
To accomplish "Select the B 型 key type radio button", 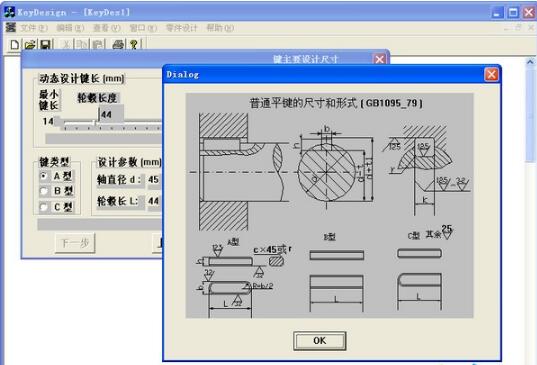I will pos(43,191).
